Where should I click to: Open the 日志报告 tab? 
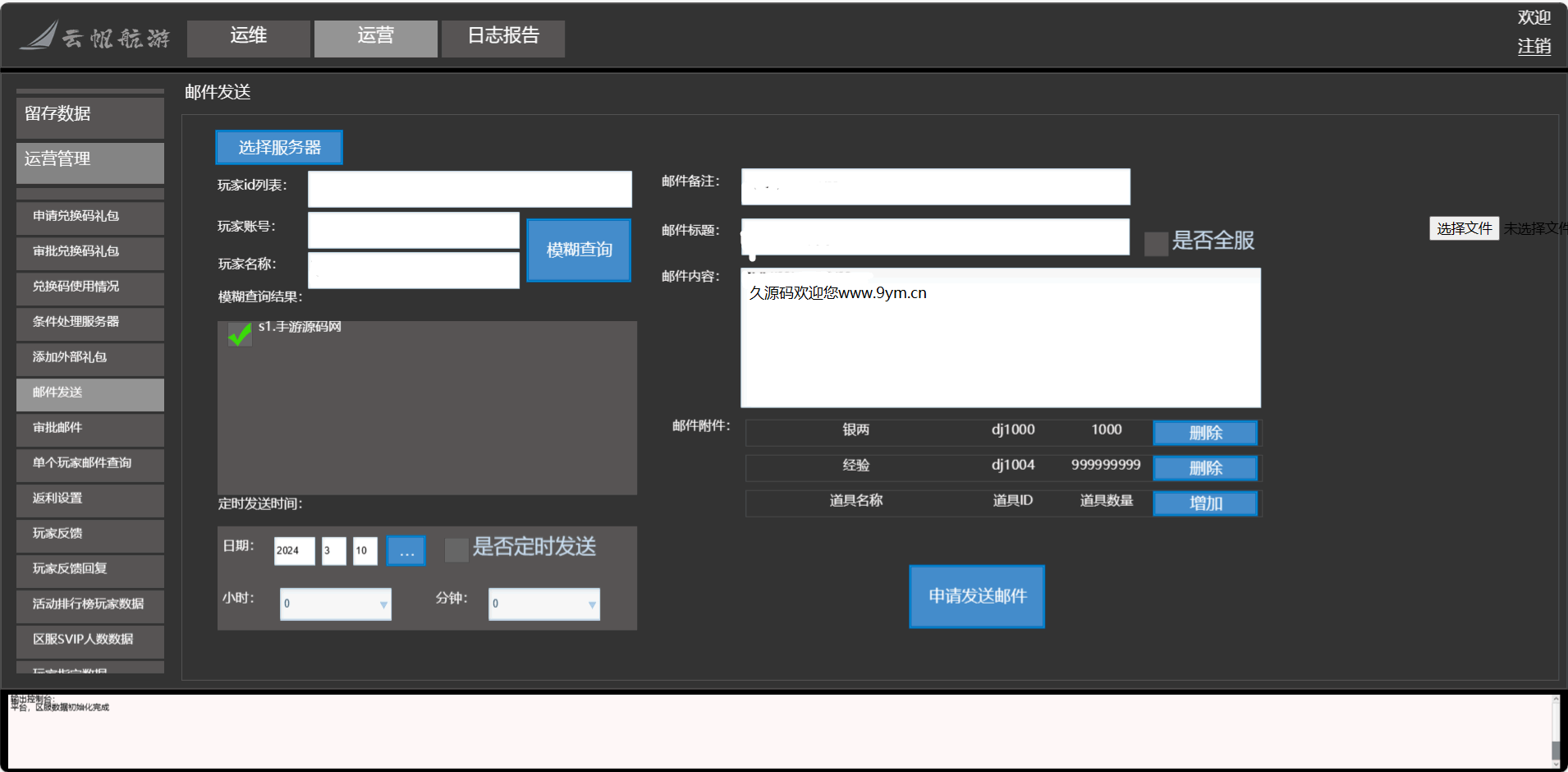pos(502,38)
